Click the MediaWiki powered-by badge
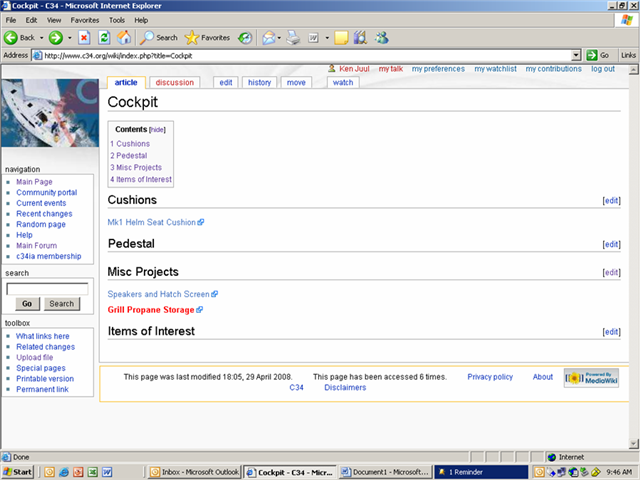The image size is (640, 480). point(590,377)
